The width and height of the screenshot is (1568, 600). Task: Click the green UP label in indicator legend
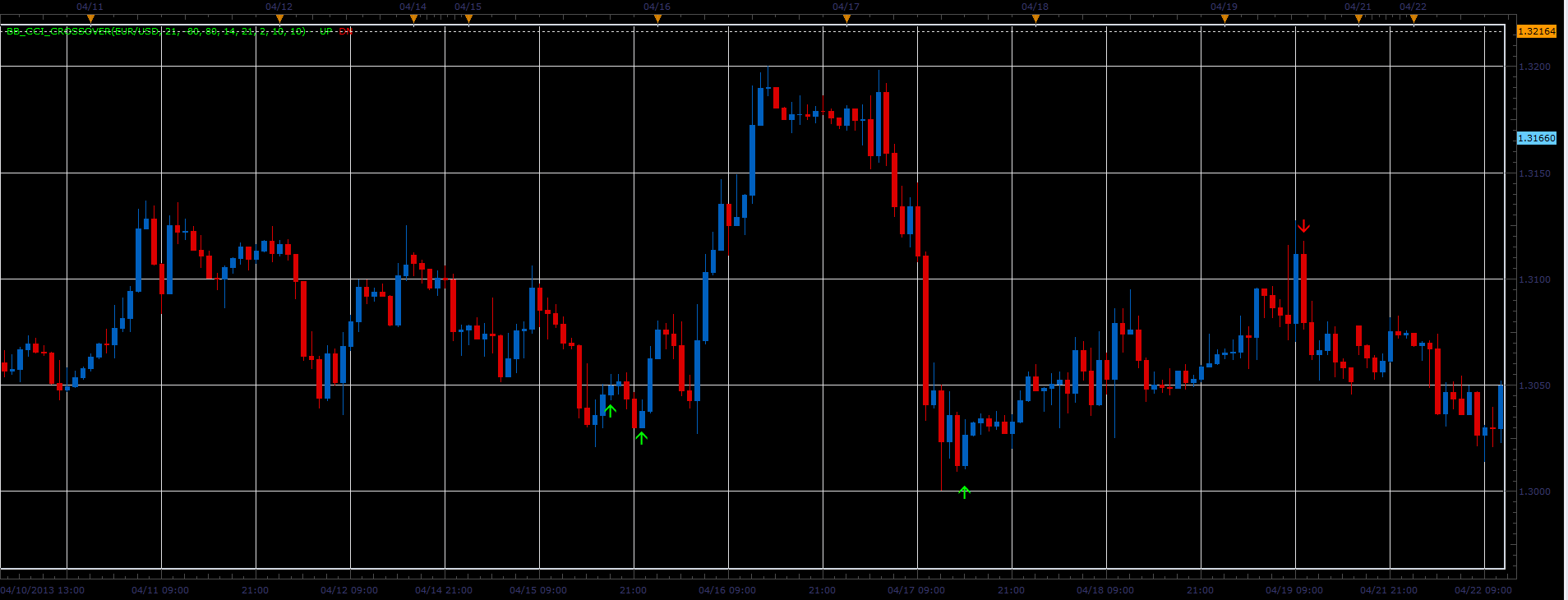point(326,31)
